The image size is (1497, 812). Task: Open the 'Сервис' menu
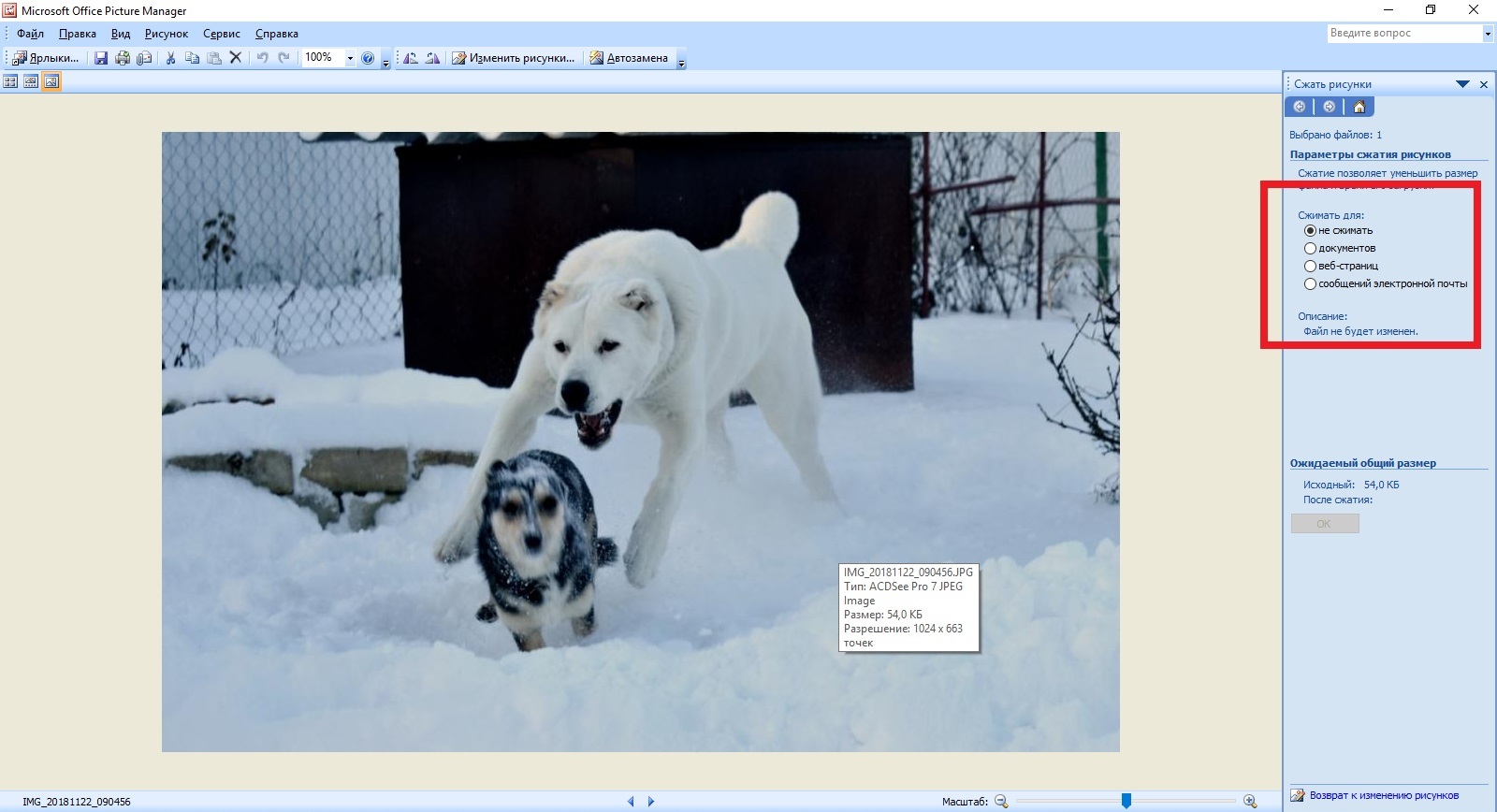tap(222, 34)
